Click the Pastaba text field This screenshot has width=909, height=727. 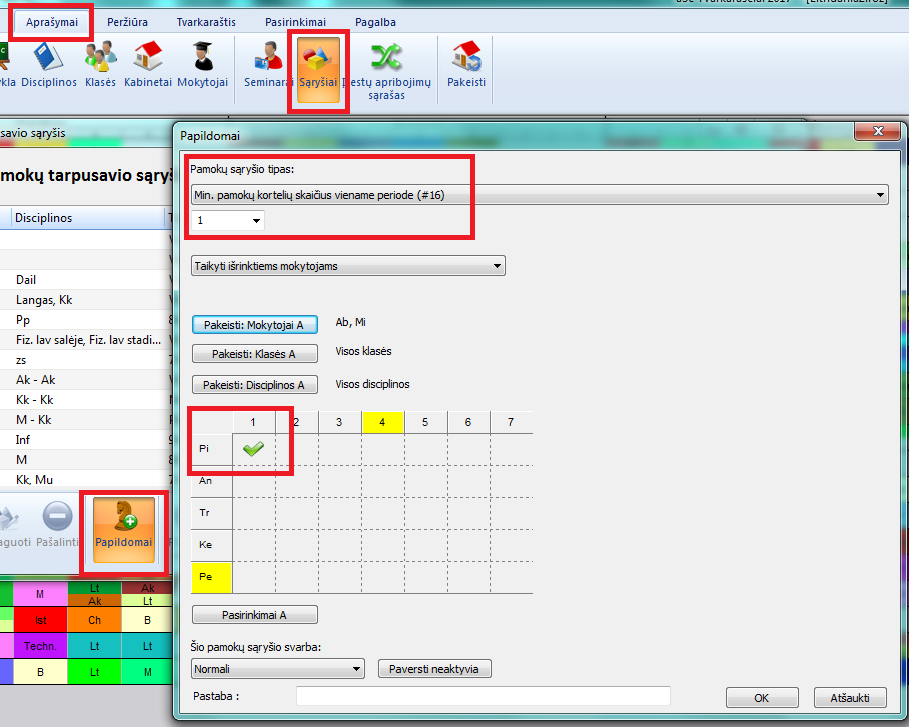[x=483, y=696]
